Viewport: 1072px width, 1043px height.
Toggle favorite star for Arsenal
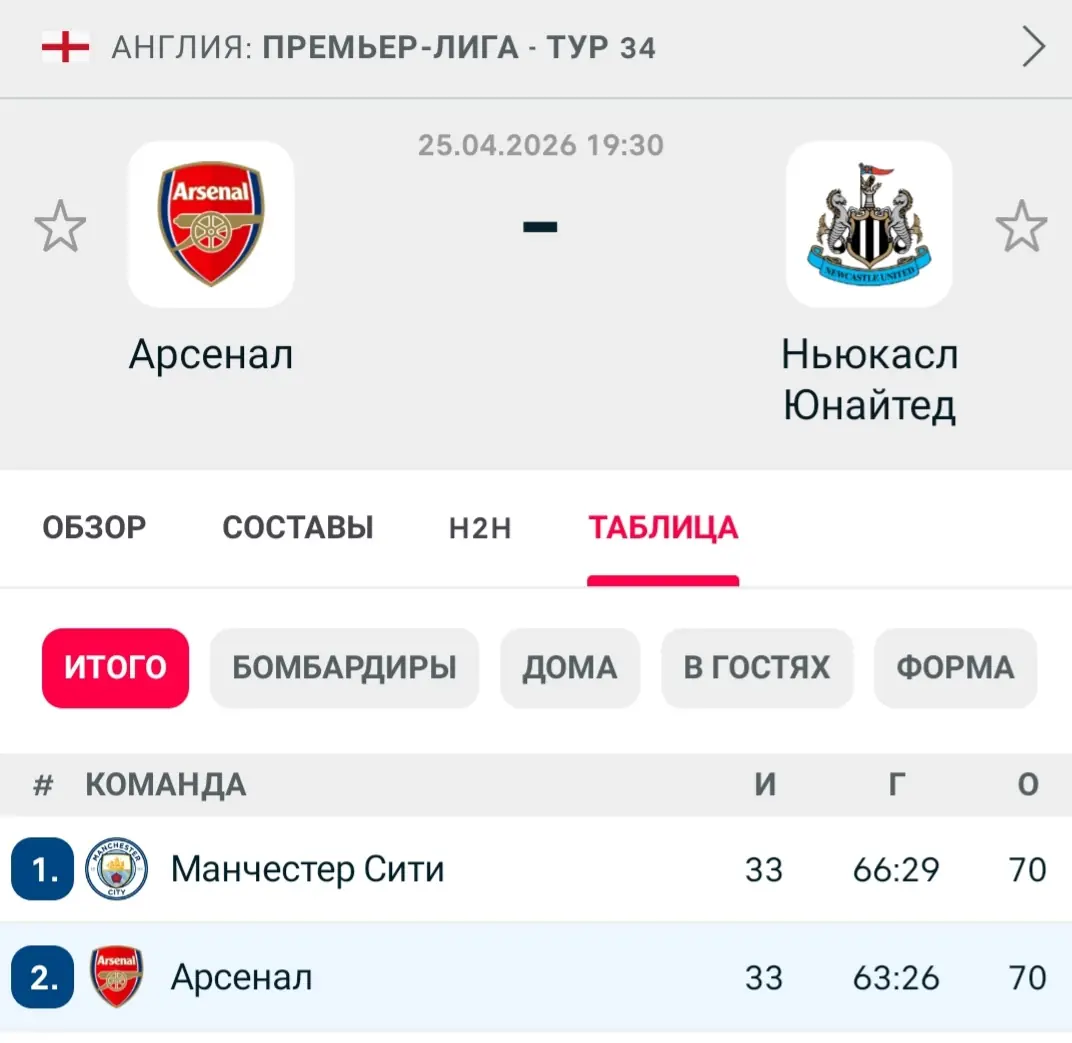60,226
